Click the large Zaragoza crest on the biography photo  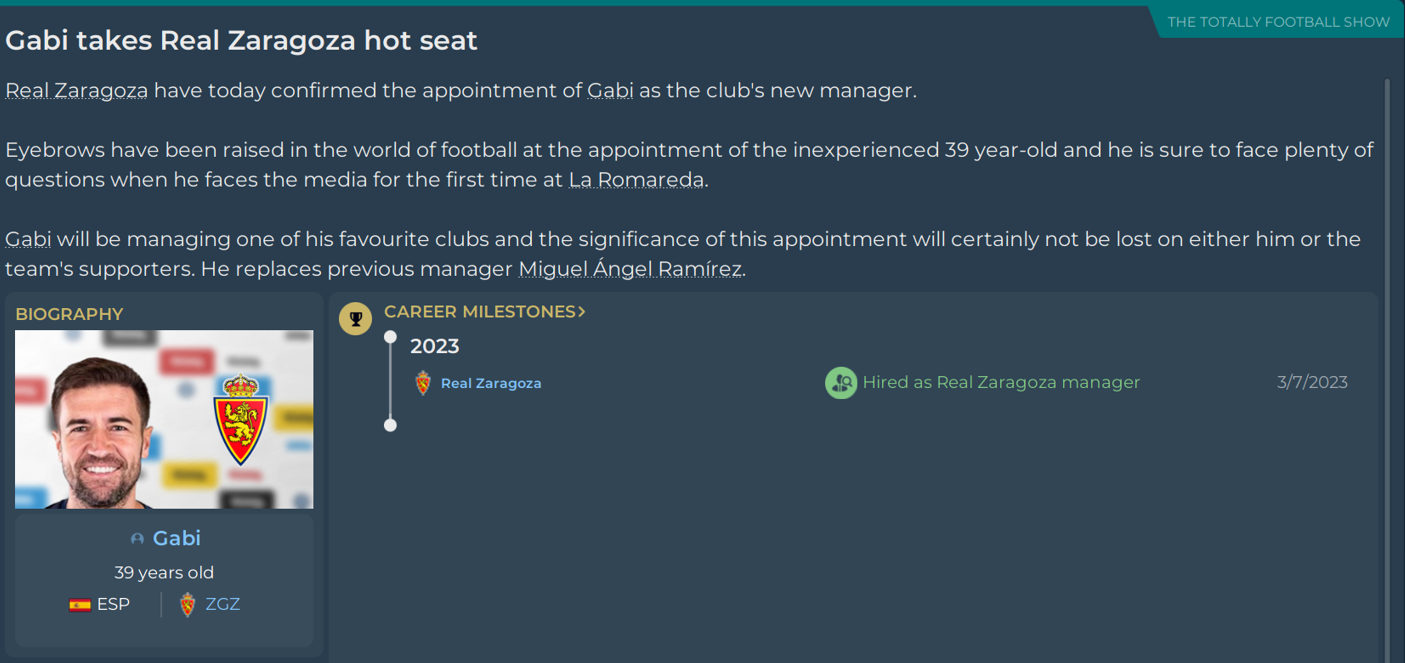[x=240, y=420]
